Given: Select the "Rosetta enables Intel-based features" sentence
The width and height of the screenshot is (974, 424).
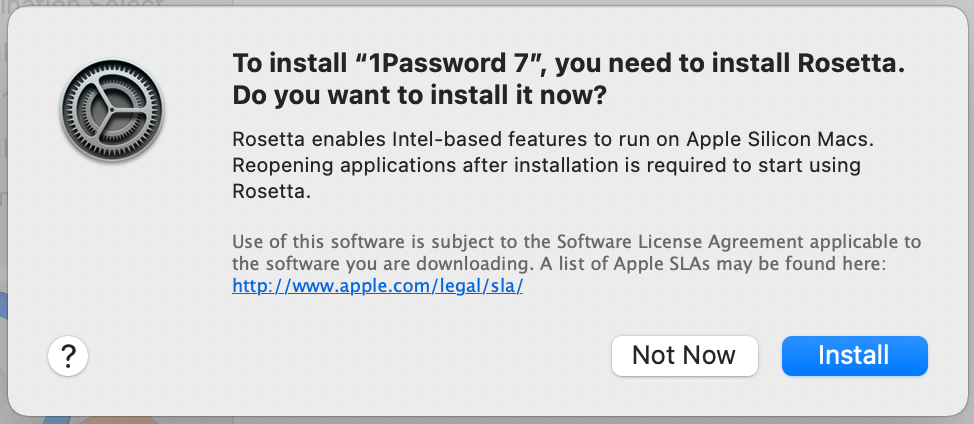Looking at the screenshot, I should (x=553, y=140).
